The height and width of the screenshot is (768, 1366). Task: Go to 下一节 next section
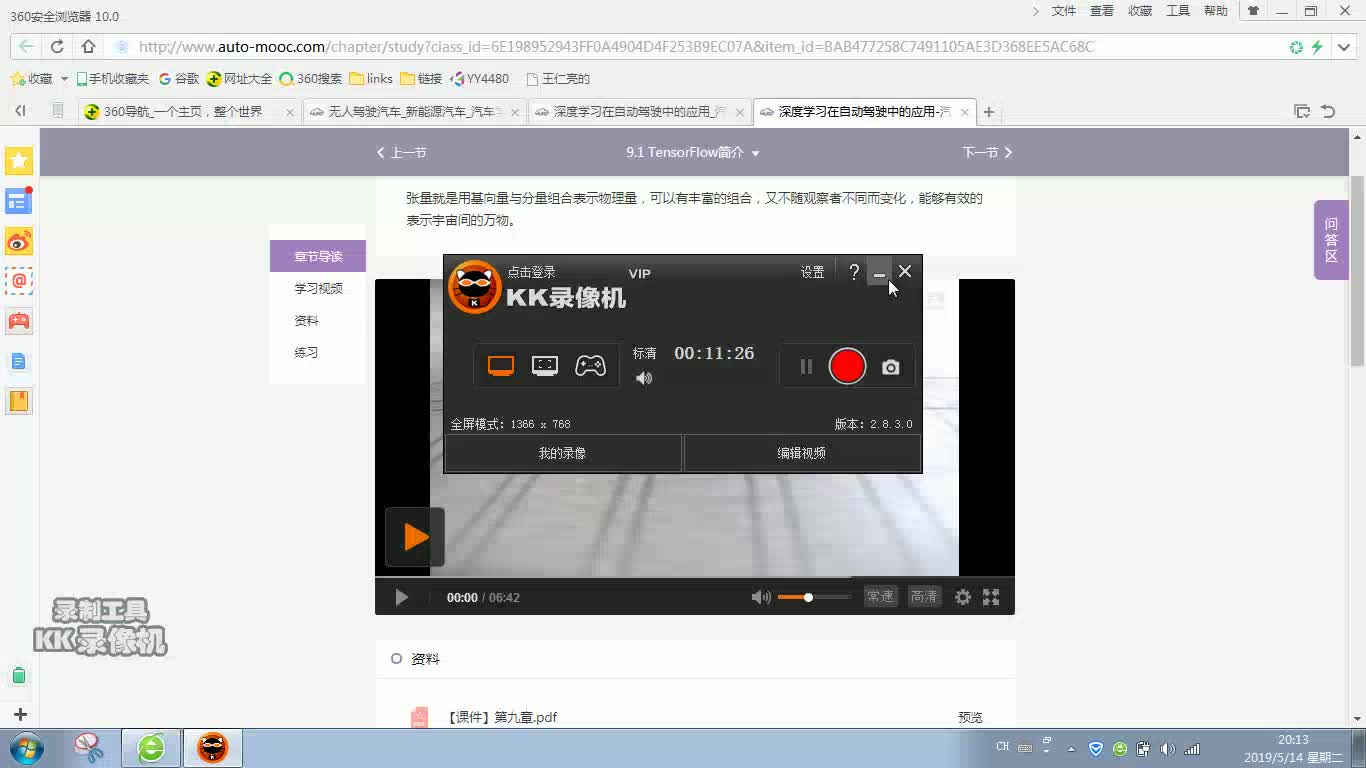tap(987, 152)
